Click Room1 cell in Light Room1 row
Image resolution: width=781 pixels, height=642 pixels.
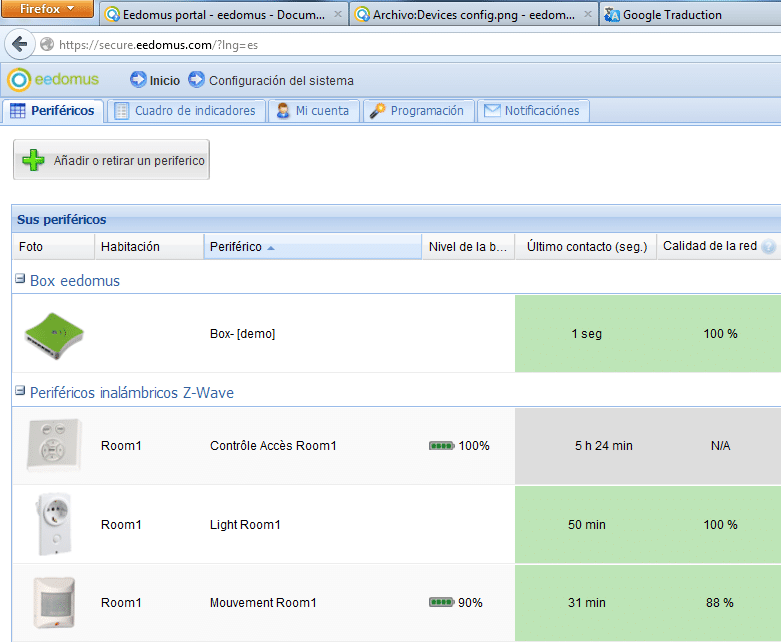coord(121,524)
